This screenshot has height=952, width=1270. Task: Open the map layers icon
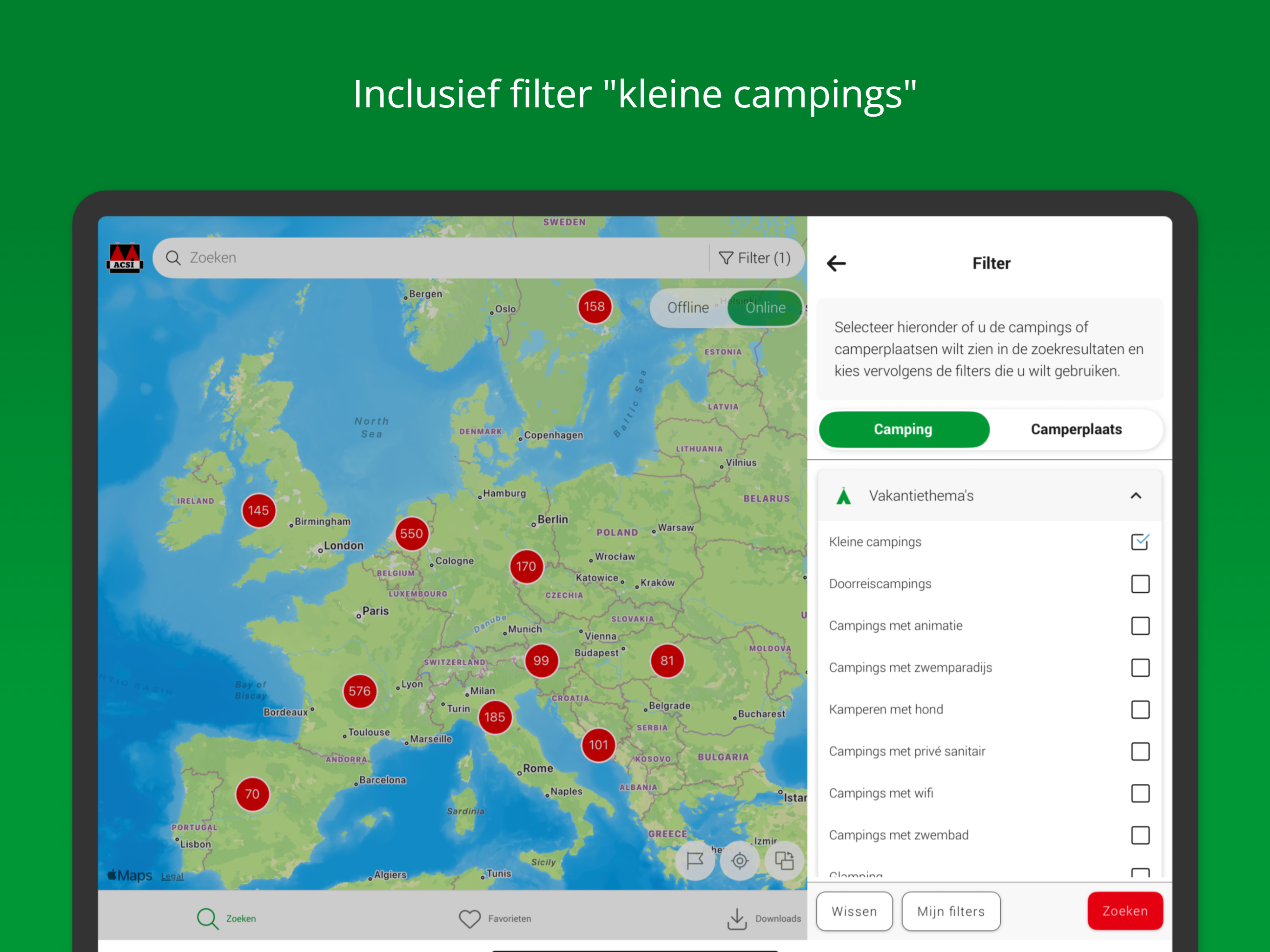coord(784,860)
